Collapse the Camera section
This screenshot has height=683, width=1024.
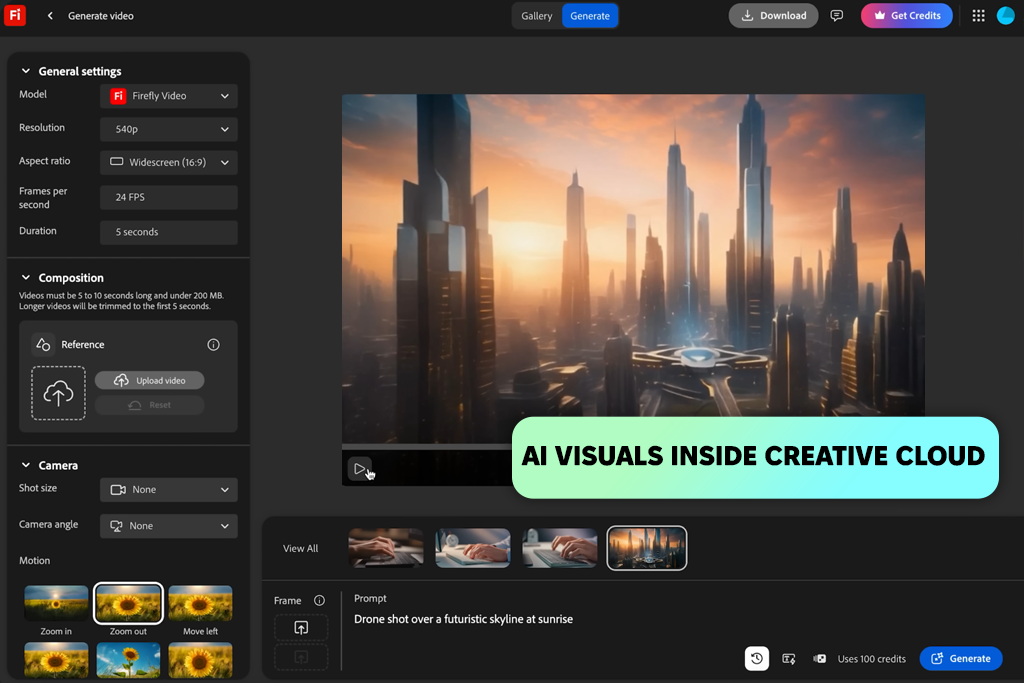coord(26,465)
